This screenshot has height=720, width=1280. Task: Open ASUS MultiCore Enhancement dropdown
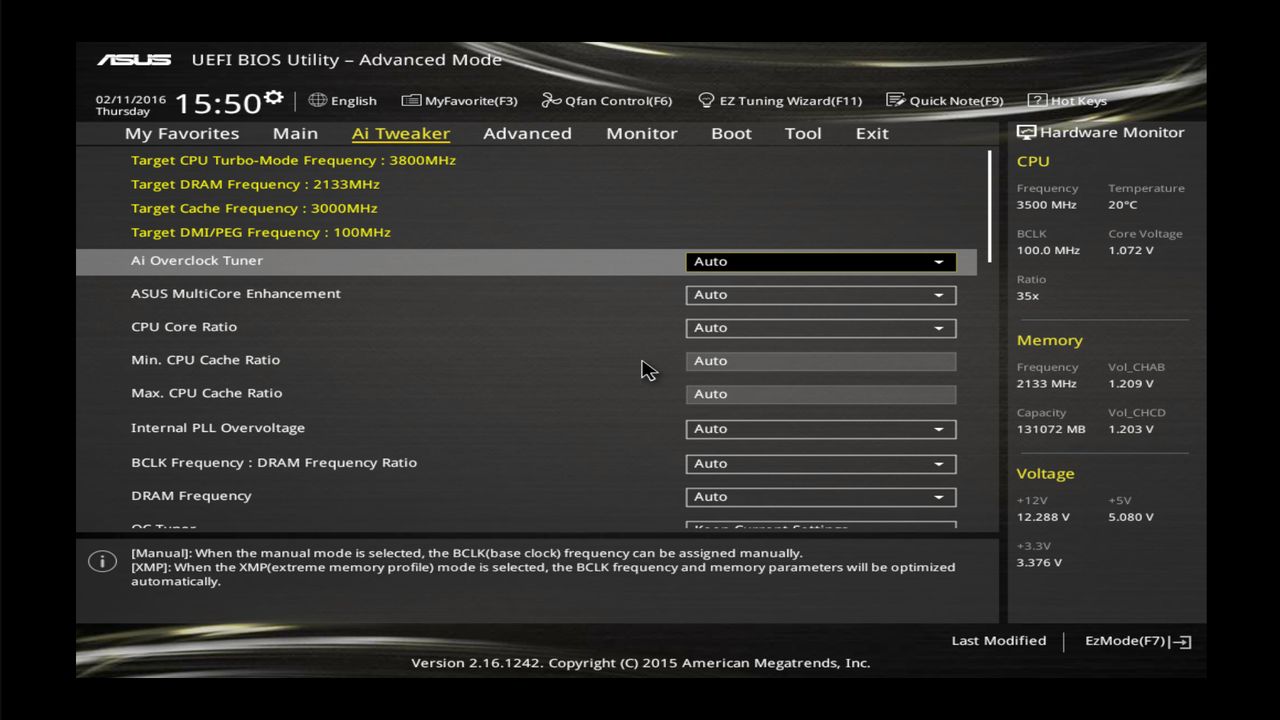tap(821, 295)
